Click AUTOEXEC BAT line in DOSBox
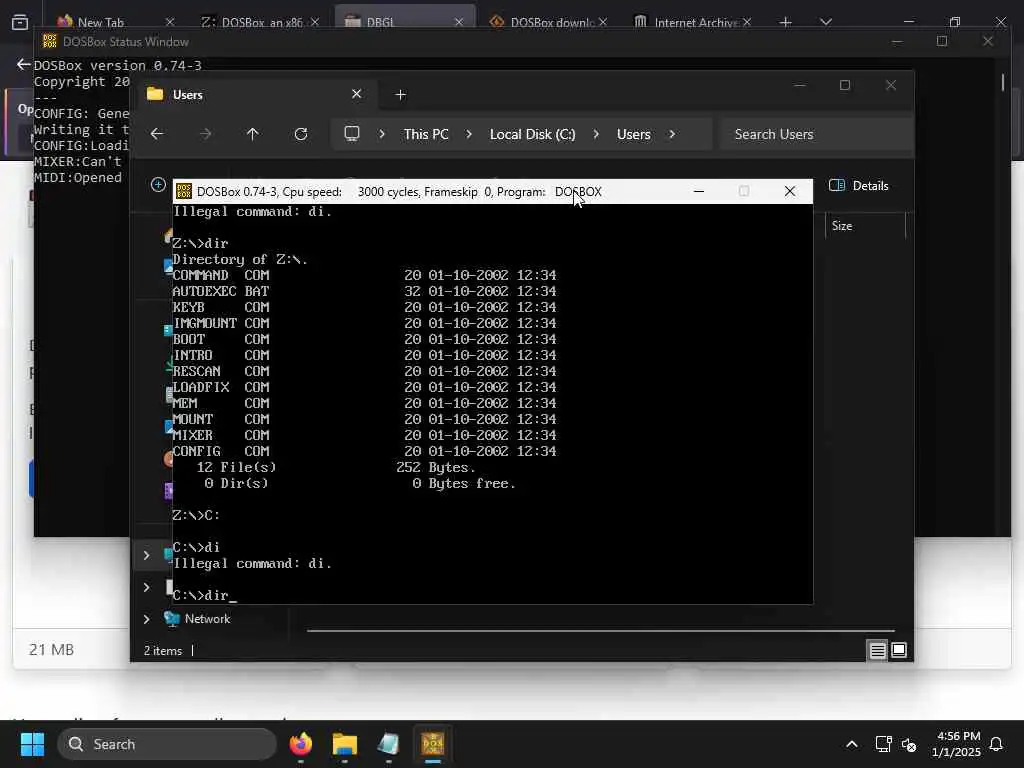1024x768 pixels. 364,291
